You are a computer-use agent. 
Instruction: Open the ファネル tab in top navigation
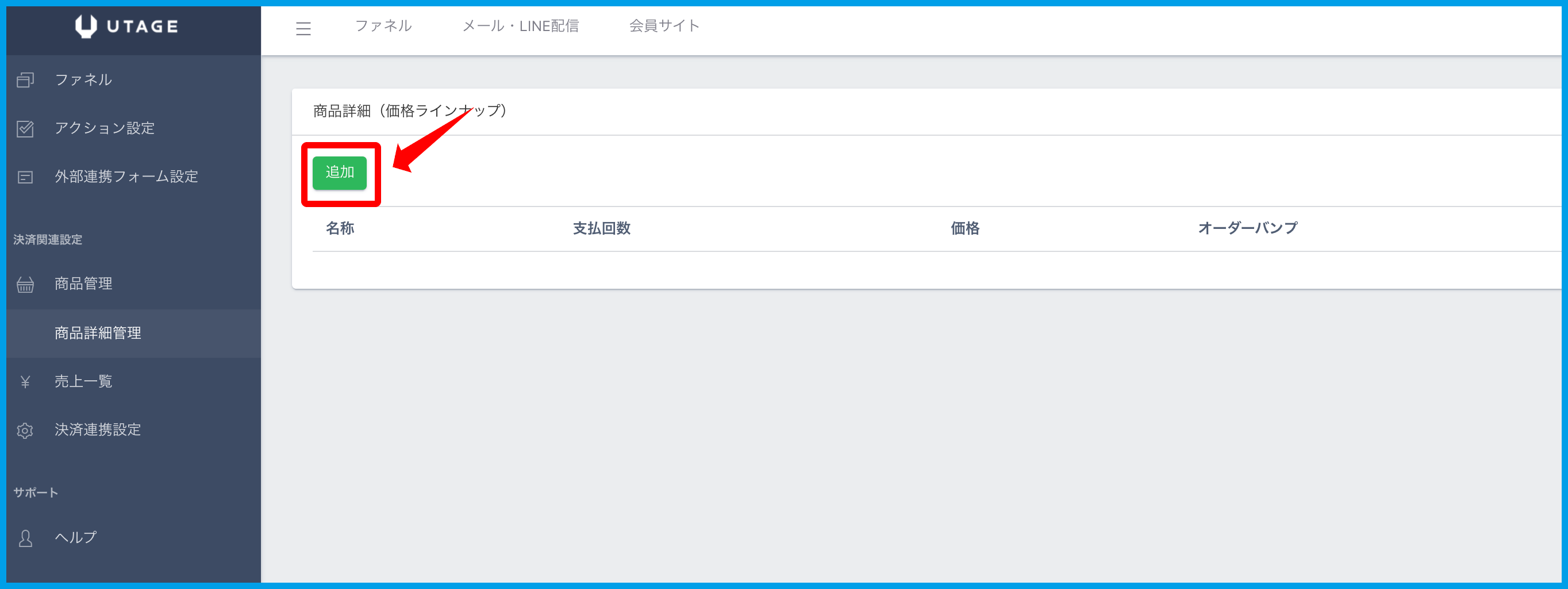pyautogui.click(x=383, y=25)
